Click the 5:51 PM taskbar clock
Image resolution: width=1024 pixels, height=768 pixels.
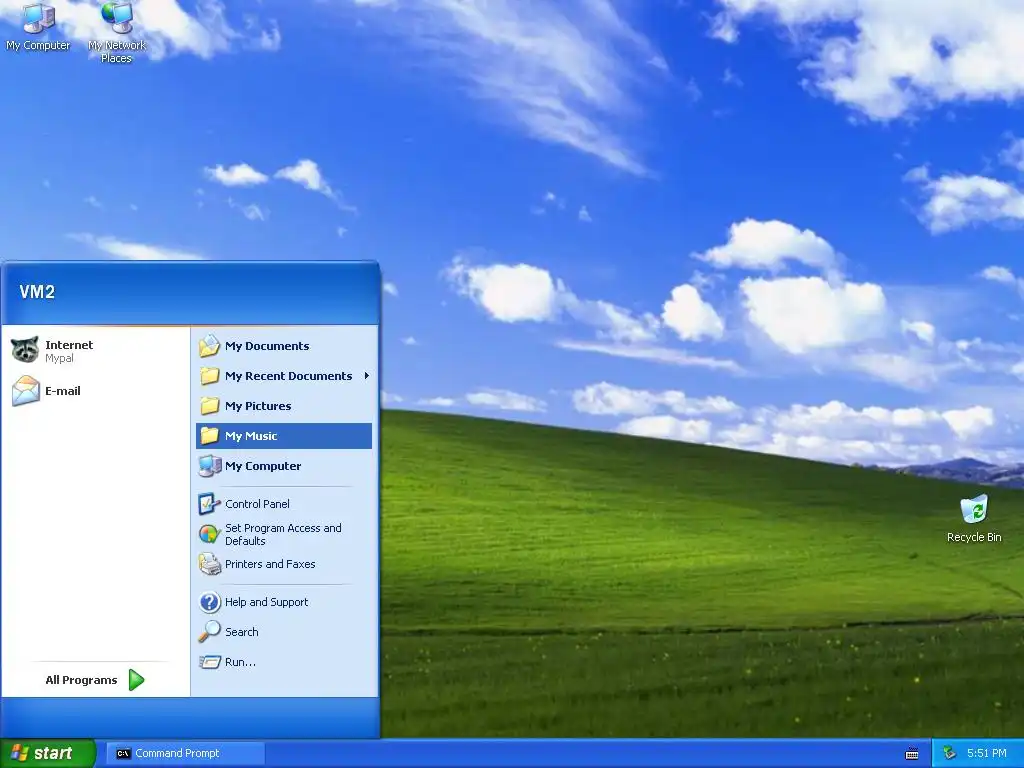pyautogui.click(x=986, y=753)
